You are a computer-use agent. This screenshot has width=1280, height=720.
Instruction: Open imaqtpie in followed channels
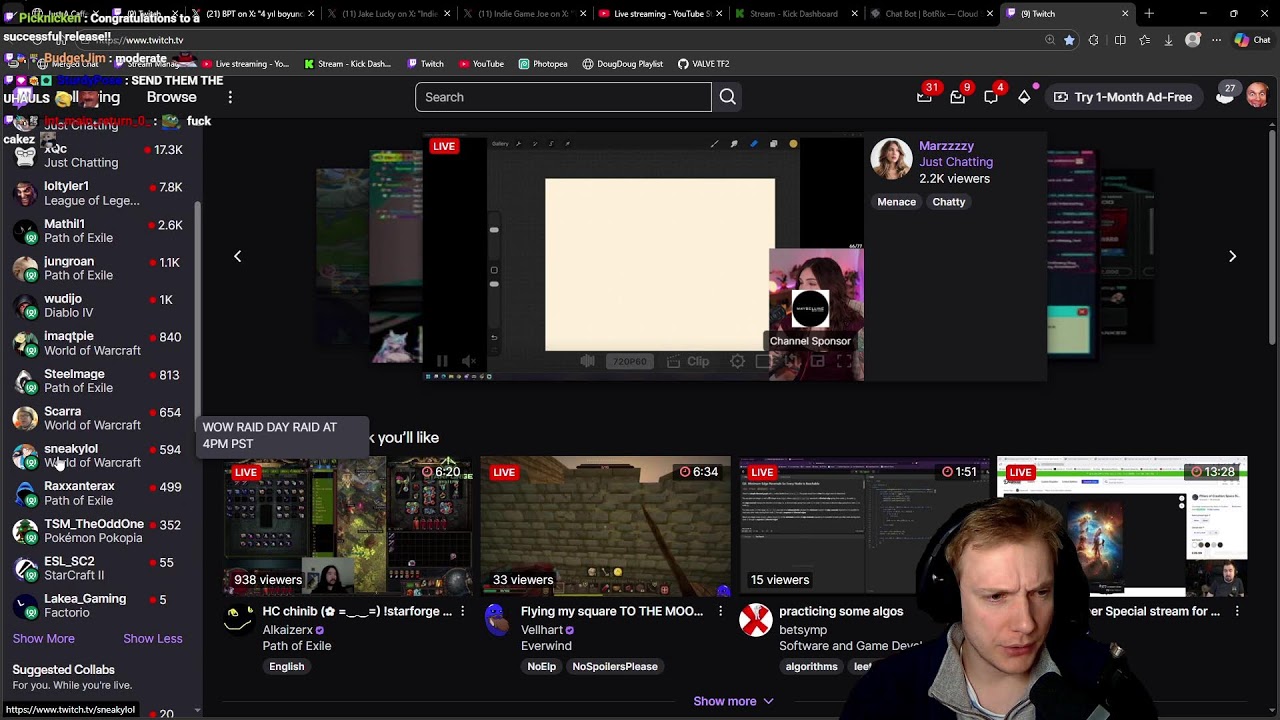tap(98, 343)
